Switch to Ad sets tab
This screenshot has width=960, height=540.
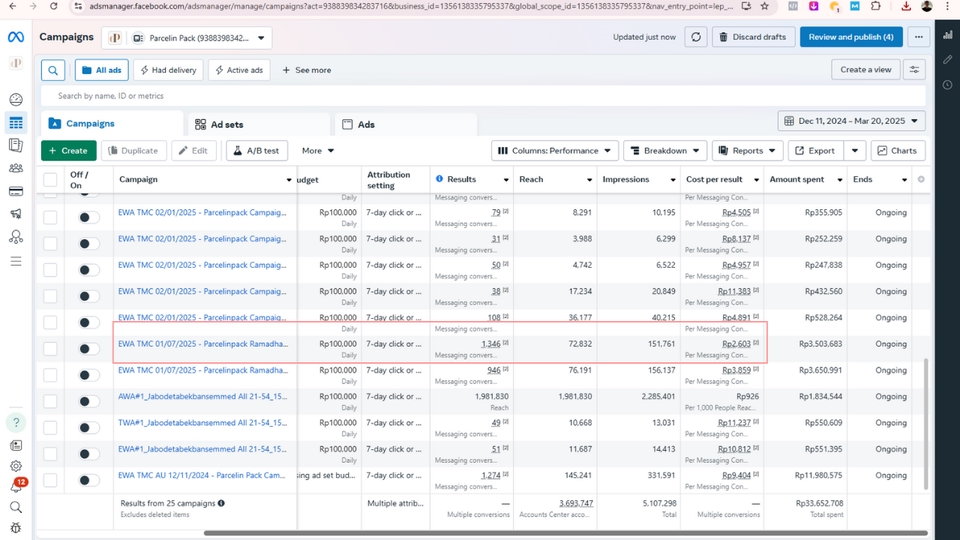[259, 124]
